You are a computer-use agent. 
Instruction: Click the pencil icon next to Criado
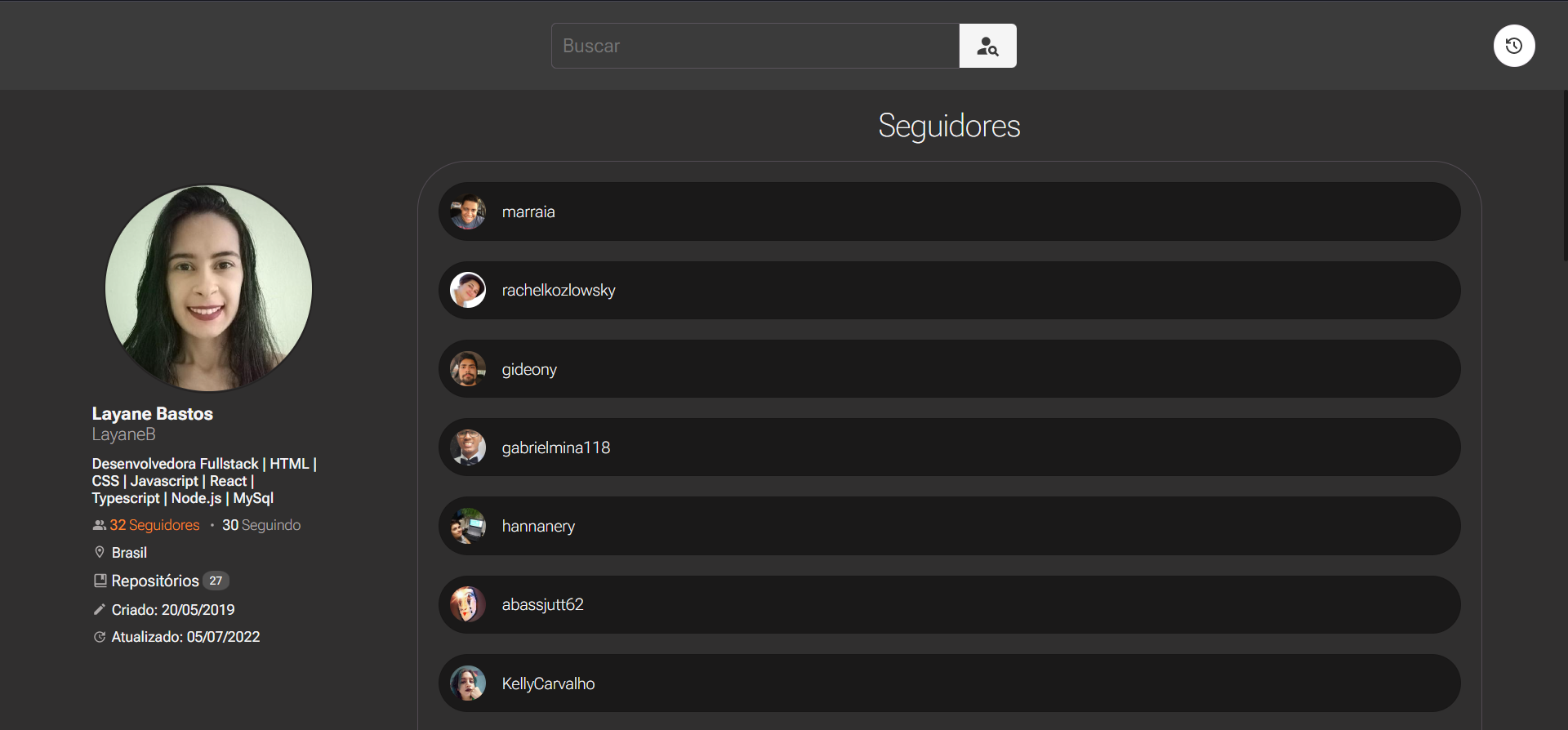click(x=100, y=609)
